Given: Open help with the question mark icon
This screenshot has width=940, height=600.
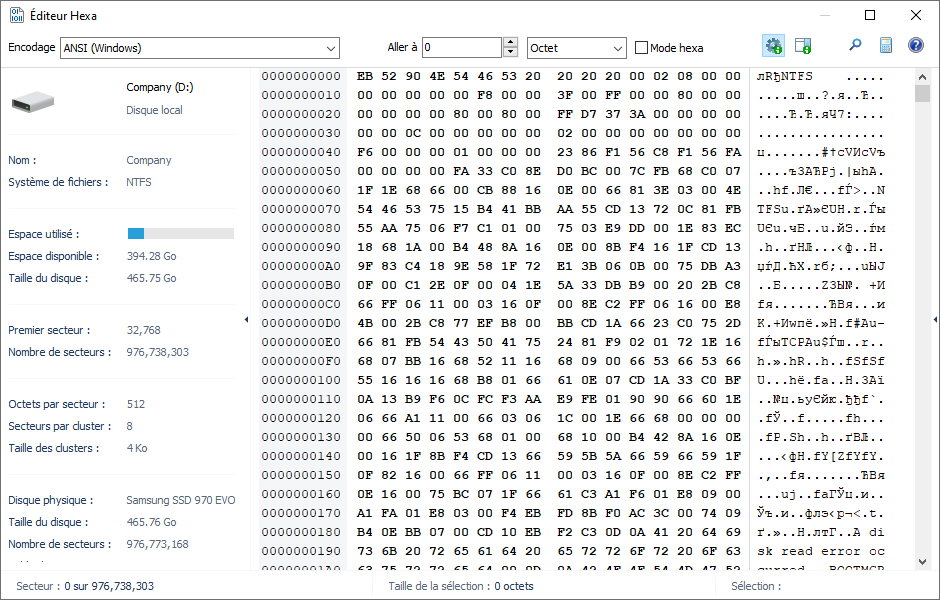Looking at the screenshot, I should coord(915,46).
